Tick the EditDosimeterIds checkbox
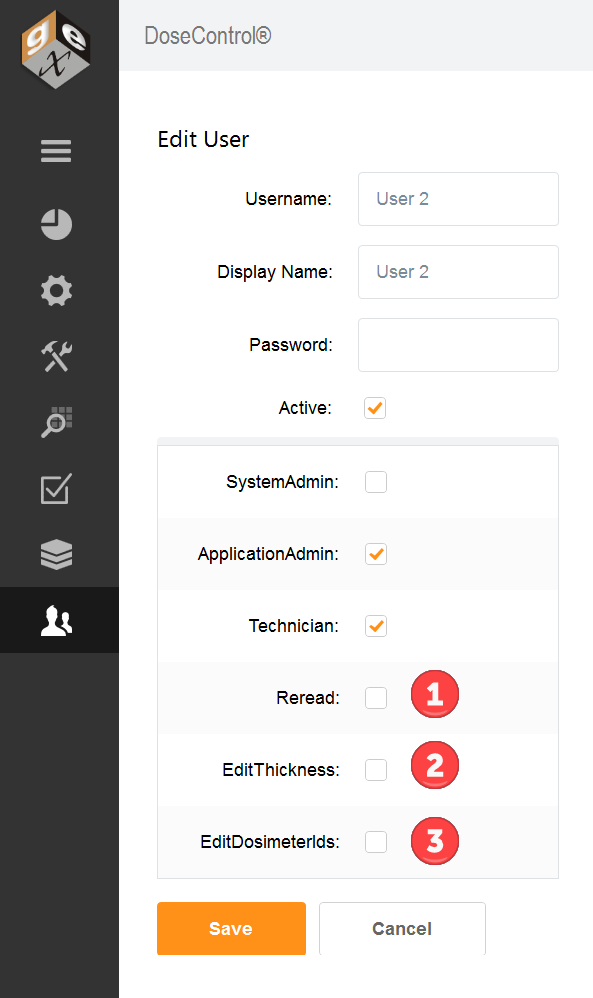This screenshot has height=998, width=593. tap(376, 841)
